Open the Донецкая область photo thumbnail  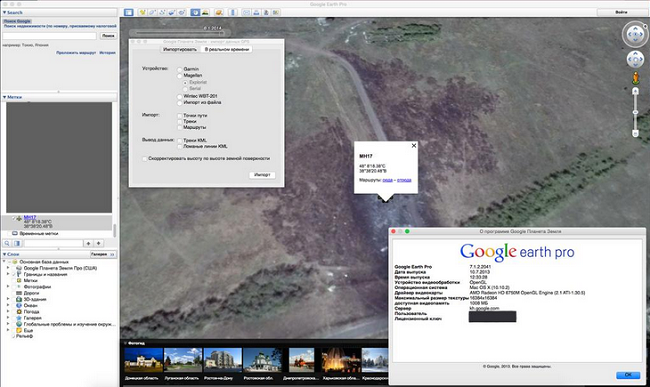point(143,360)
